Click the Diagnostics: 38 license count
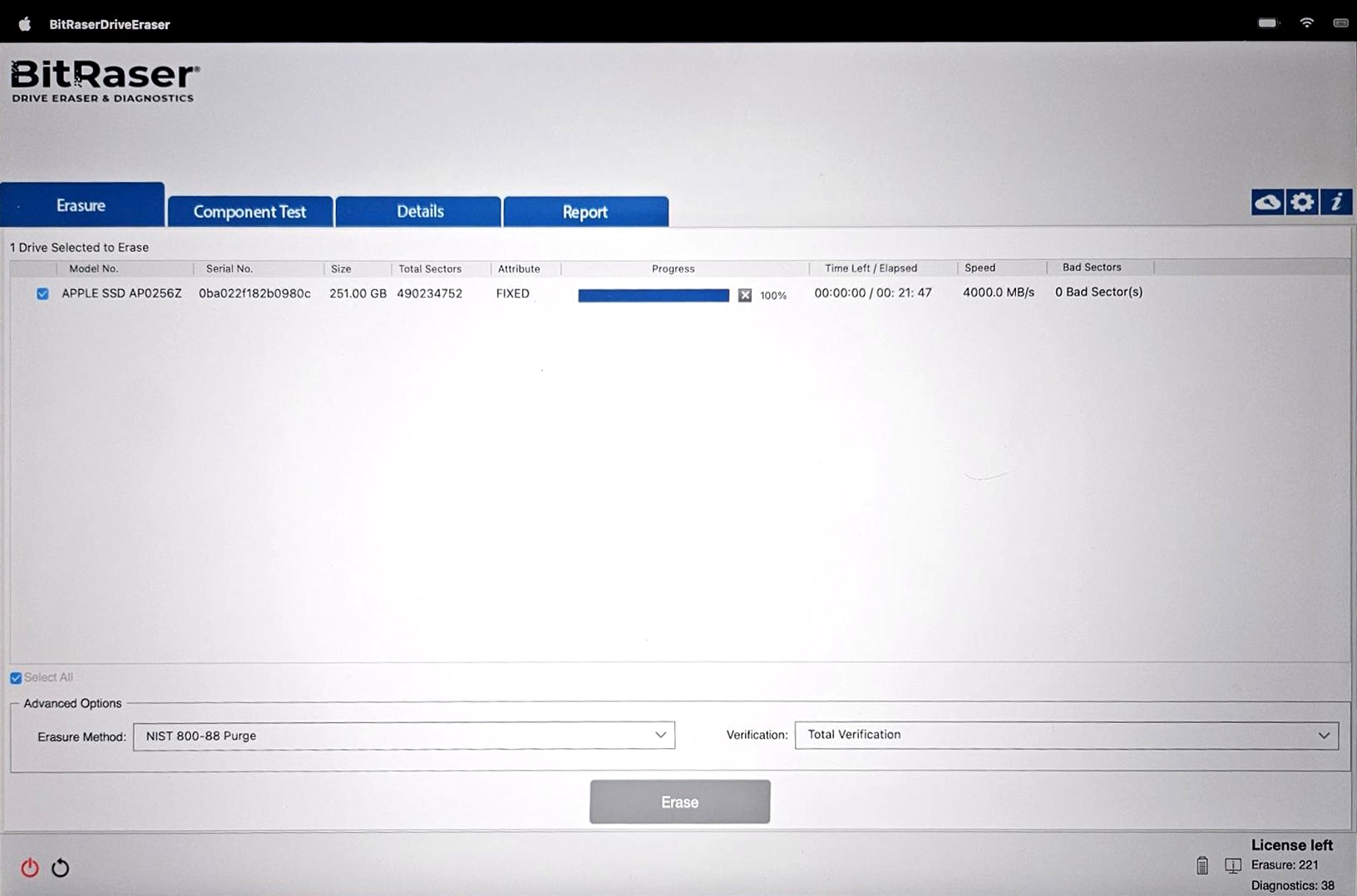1357x896 pixels. pos(1292,886)
